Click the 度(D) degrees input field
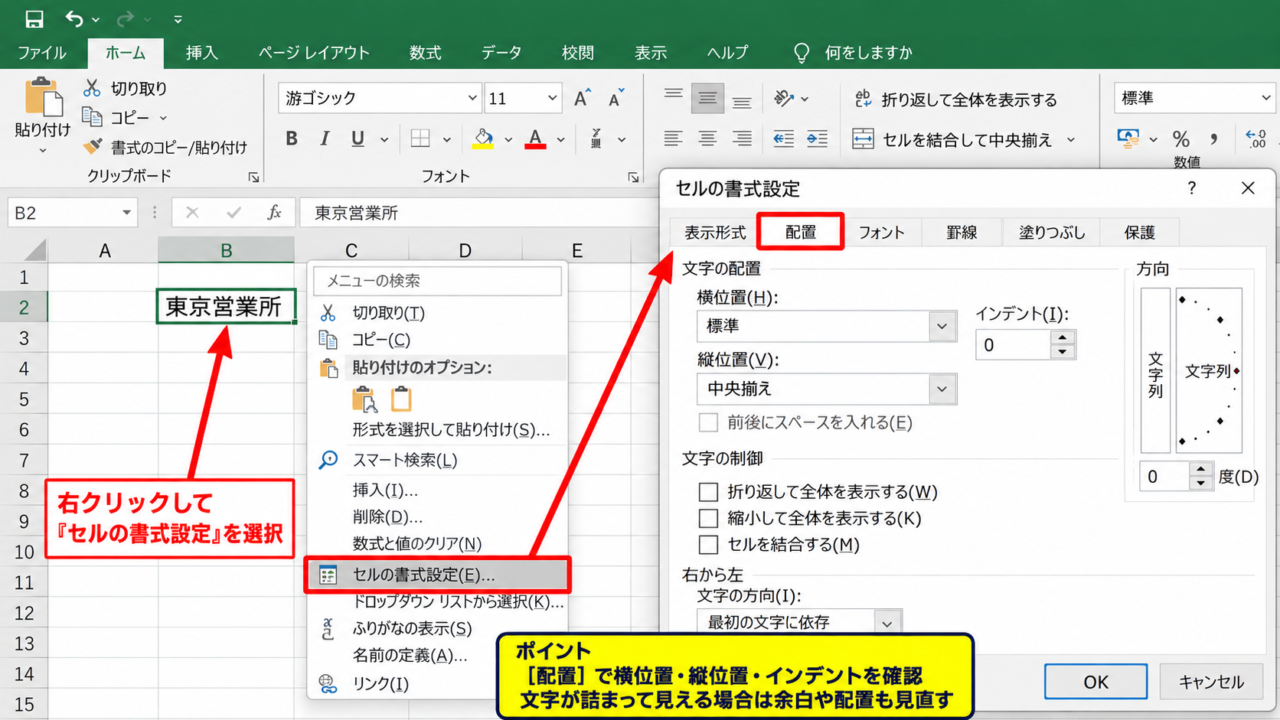The height and width of the screenshot is (720, 1280). [1165, 477]
